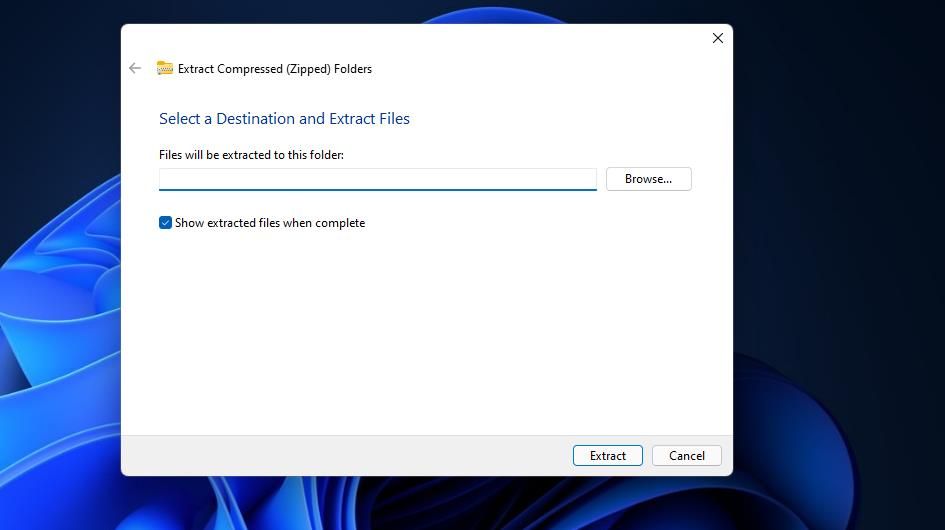Click the 'Extract Compressed (Zipped) Folders' title text

coord(275,69)
